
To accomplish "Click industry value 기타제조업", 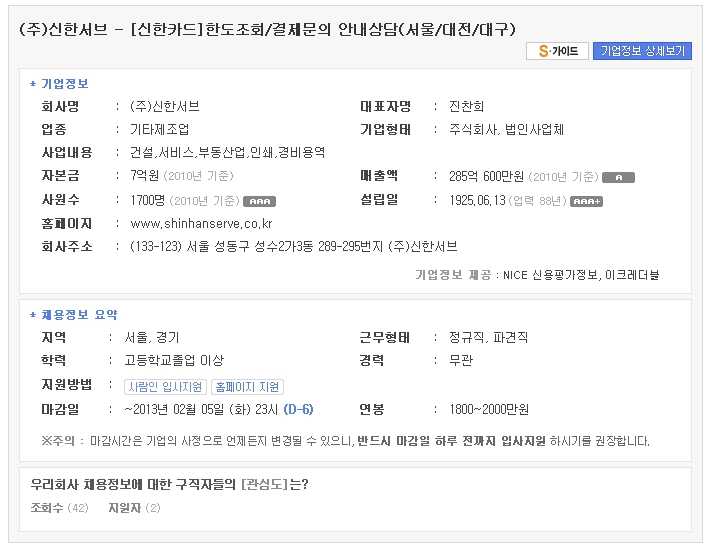I will (x=159, y=130).
